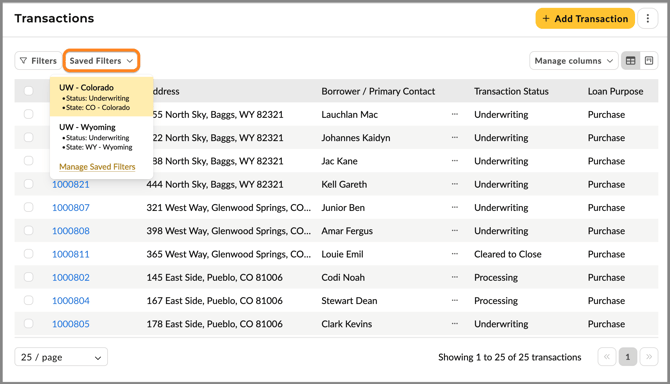
Task: Click ellipsis icon in Johannes Kaidyn row
Action: [x=455, y=138]
